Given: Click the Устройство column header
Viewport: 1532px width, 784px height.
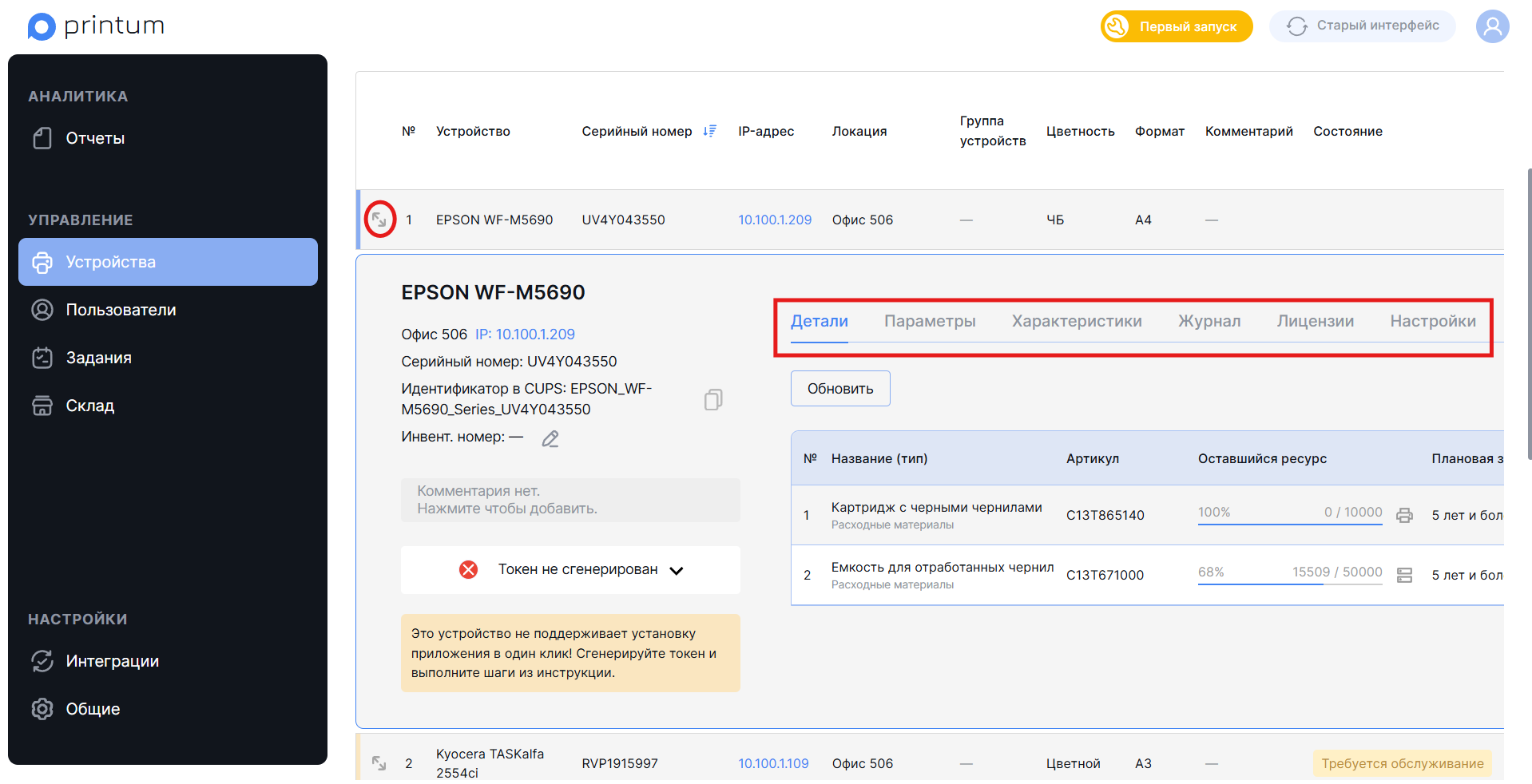Looking at the screenshot, I should [473, 131].
